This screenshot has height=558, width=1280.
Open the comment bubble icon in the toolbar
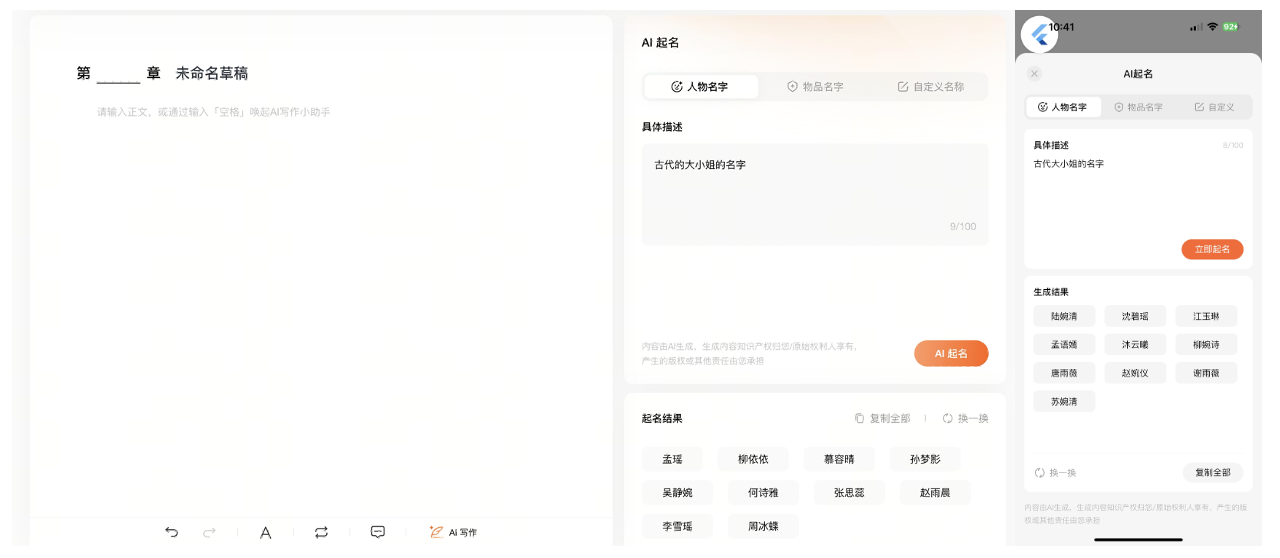378,532
